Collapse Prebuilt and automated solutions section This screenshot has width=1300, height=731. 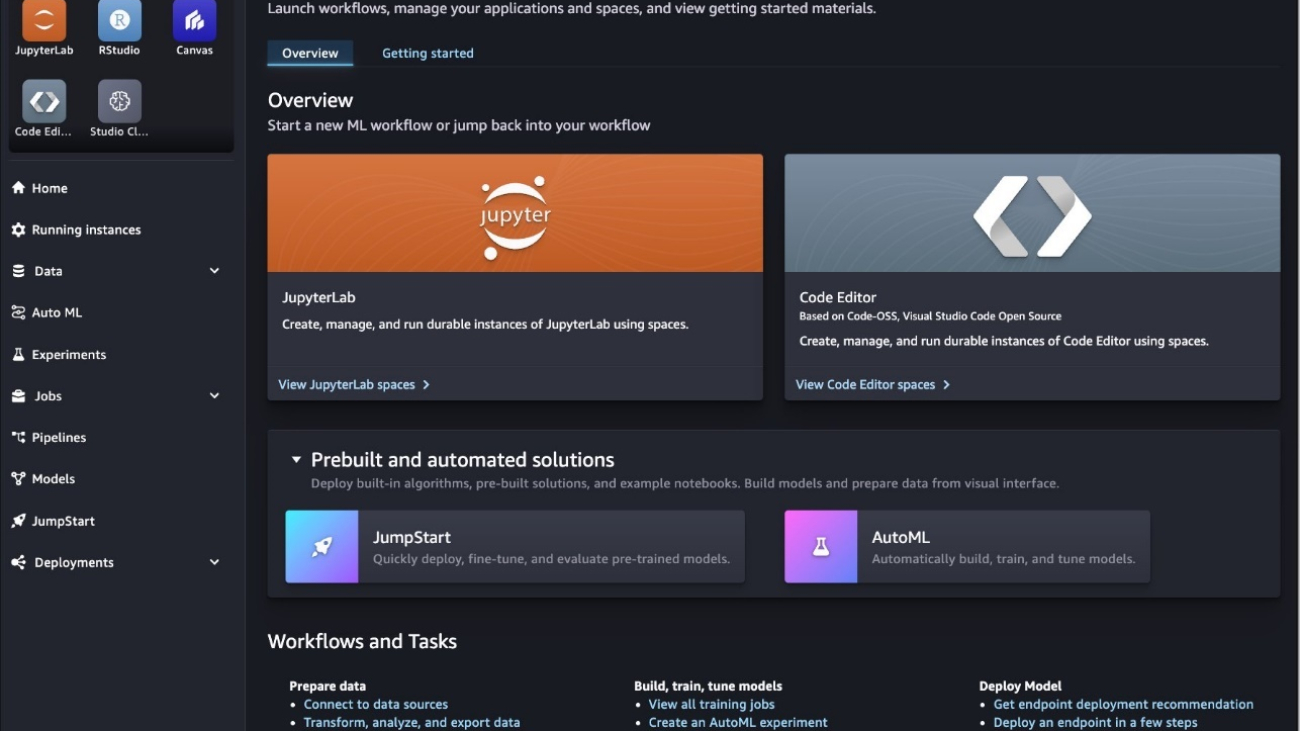(296, 460)
